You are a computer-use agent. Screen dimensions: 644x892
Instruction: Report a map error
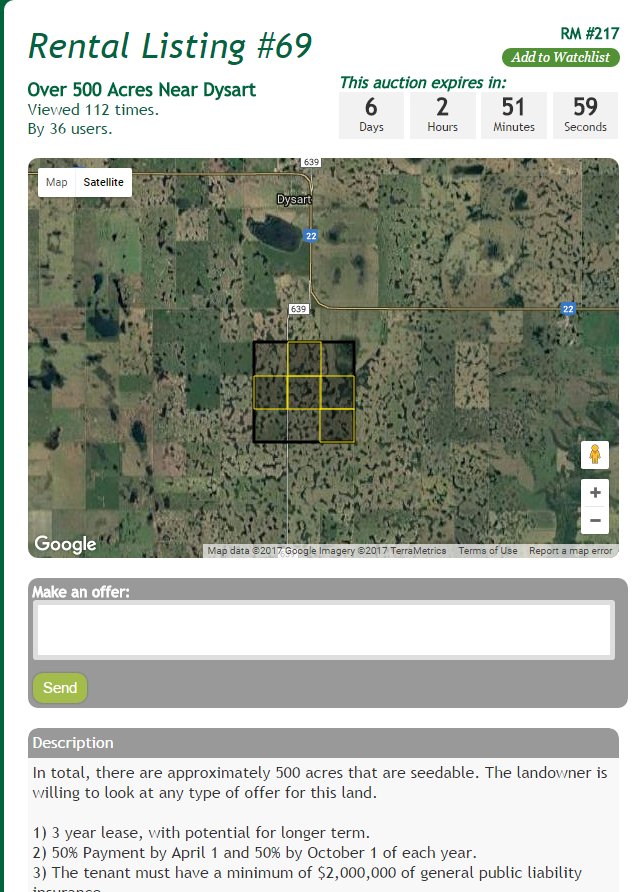570,551
